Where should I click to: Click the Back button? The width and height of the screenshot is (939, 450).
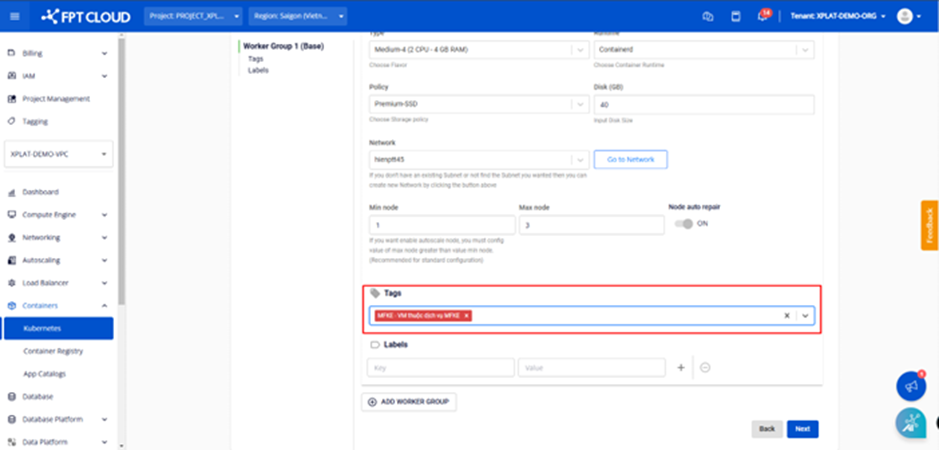[x=766, y=429]
